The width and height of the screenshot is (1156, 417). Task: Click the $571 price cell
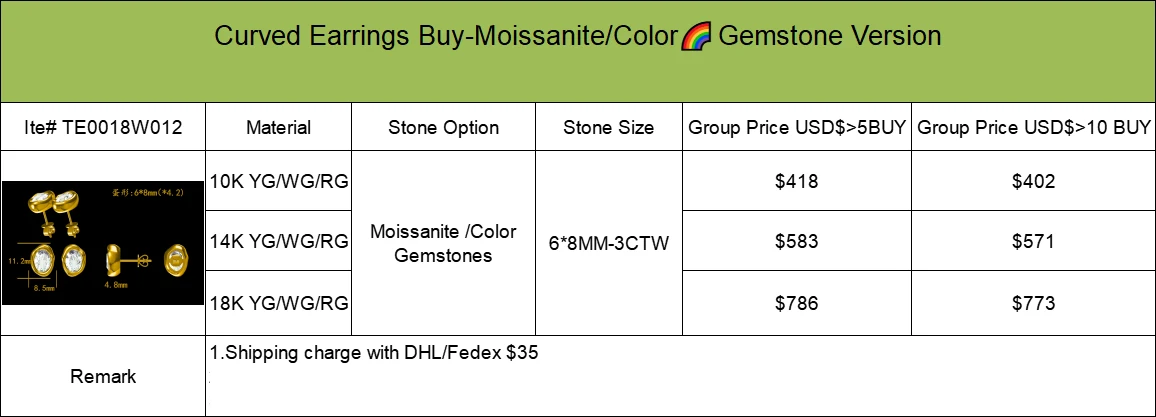click(1034, 241)
